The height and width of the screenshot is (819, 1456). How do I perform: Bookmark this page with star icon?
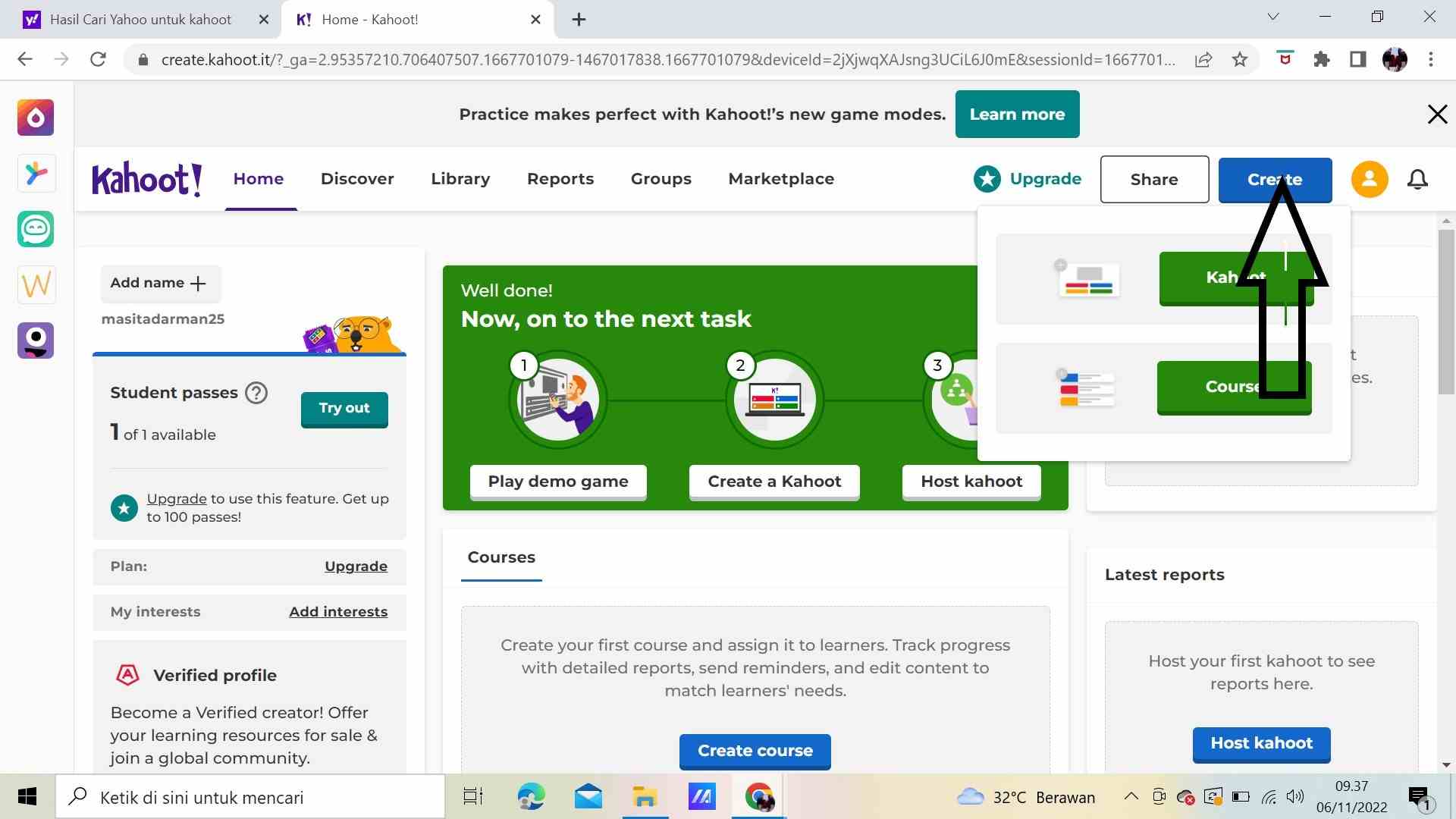coord(1240,59)
